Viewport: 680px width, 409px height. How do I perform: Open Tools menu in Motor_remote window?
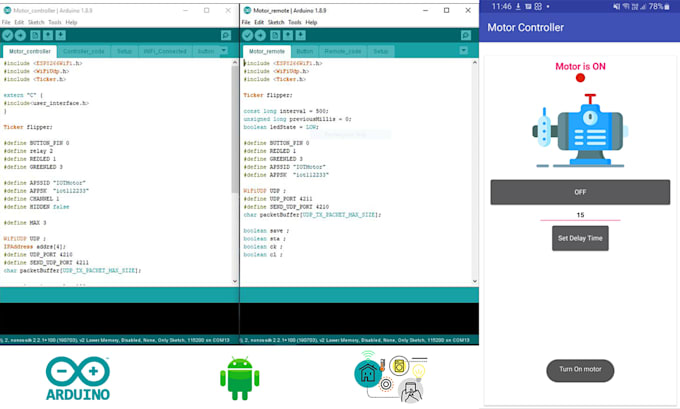coord(290,22)
